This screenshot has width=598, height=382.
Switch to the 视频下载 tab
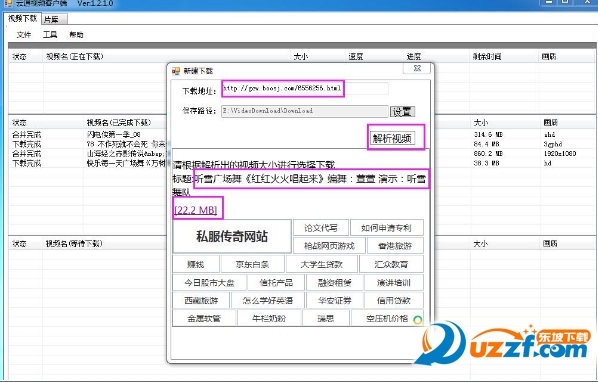pos(22,18)
